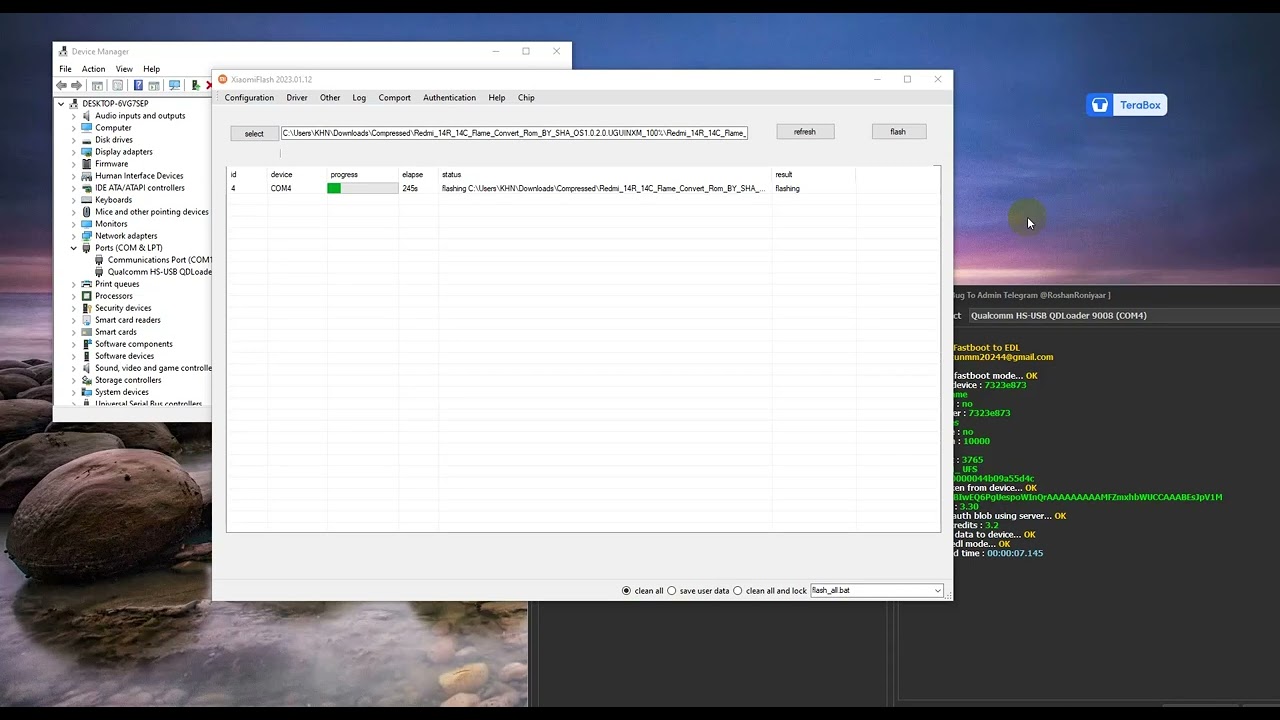Click the blue question mark Help icon in Device Manager toolbar
Screen dimensions: 1280x720
(138, 86)
